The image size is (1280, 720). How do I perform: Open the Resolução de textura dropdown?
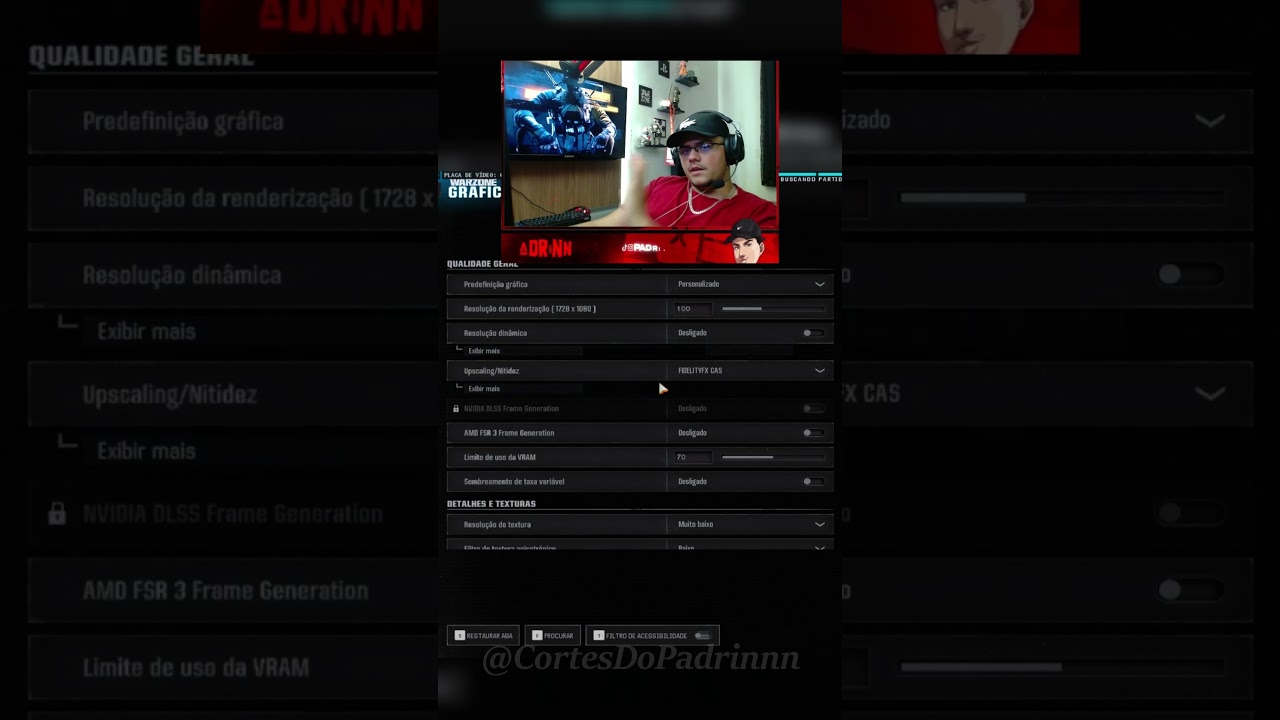[x=750, y=524]
